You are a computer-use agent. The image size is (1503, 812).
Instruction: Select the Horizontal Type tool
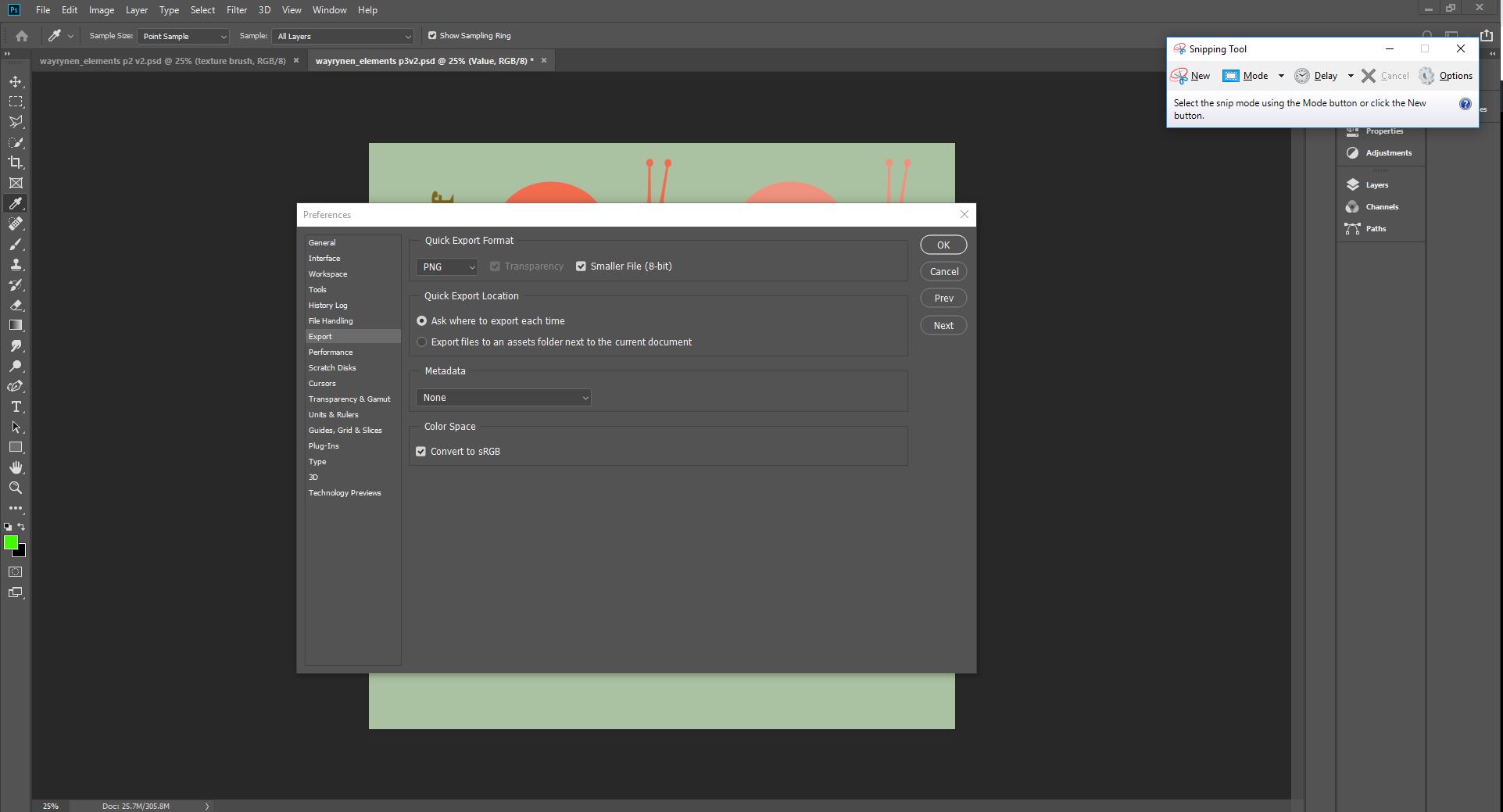[x=16, y=407]
